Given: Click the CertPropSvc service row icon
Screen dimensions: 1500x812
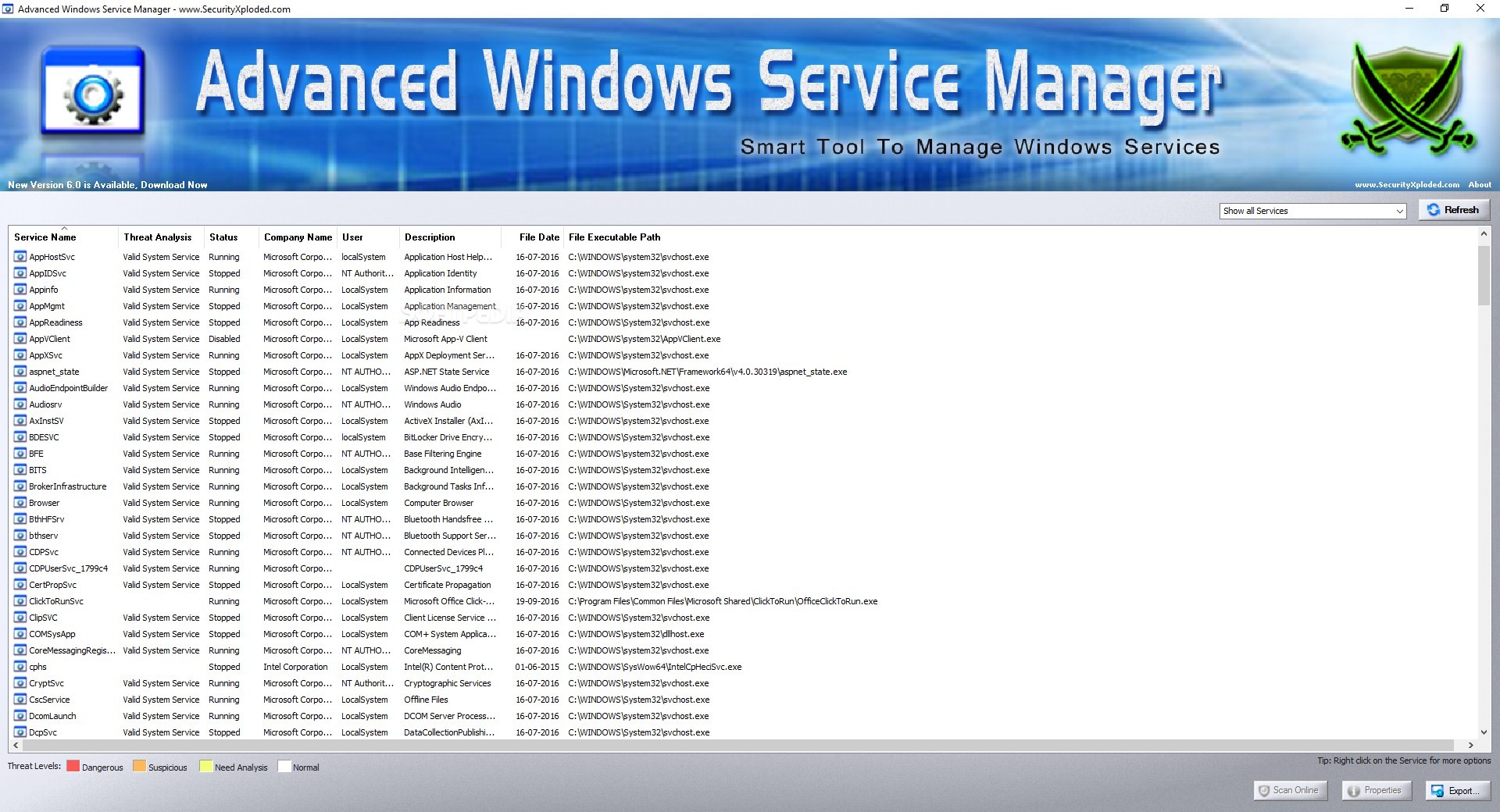Looking at the screenshot, I should (20, 584).
